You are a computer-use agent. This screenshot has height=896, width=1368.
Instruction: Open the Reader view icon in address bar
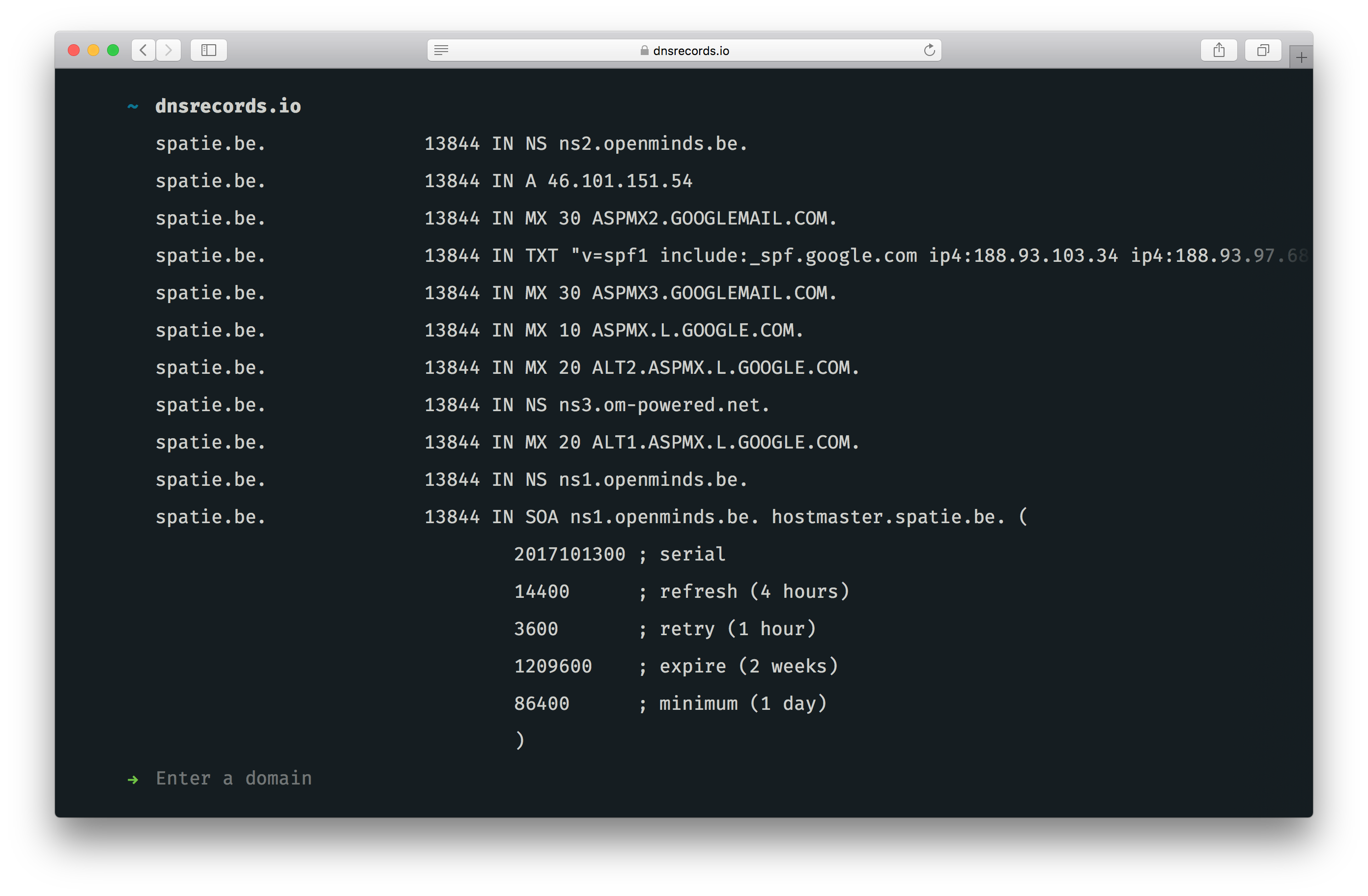click(441, 50)
